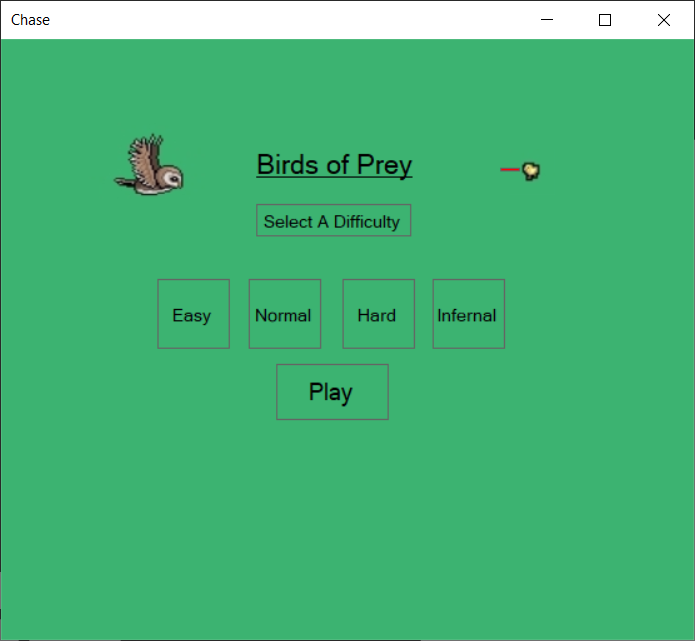Maximize the Chase window
The height and width of the screenshot is (641, 695).
pos(605,20)
